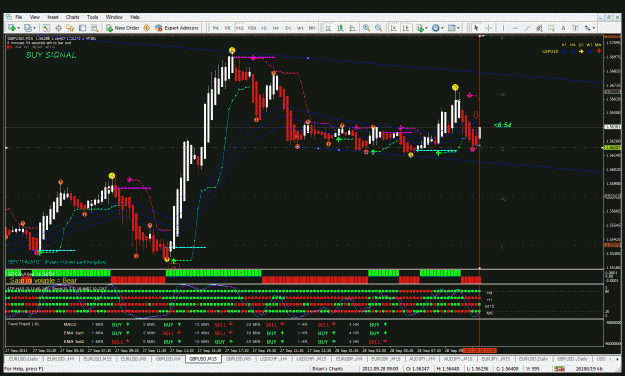This screenshot has width=625, height=376.
Task: Open the Profiles toolbar icon
Action: pyautogui.click(x=27, y=28)
